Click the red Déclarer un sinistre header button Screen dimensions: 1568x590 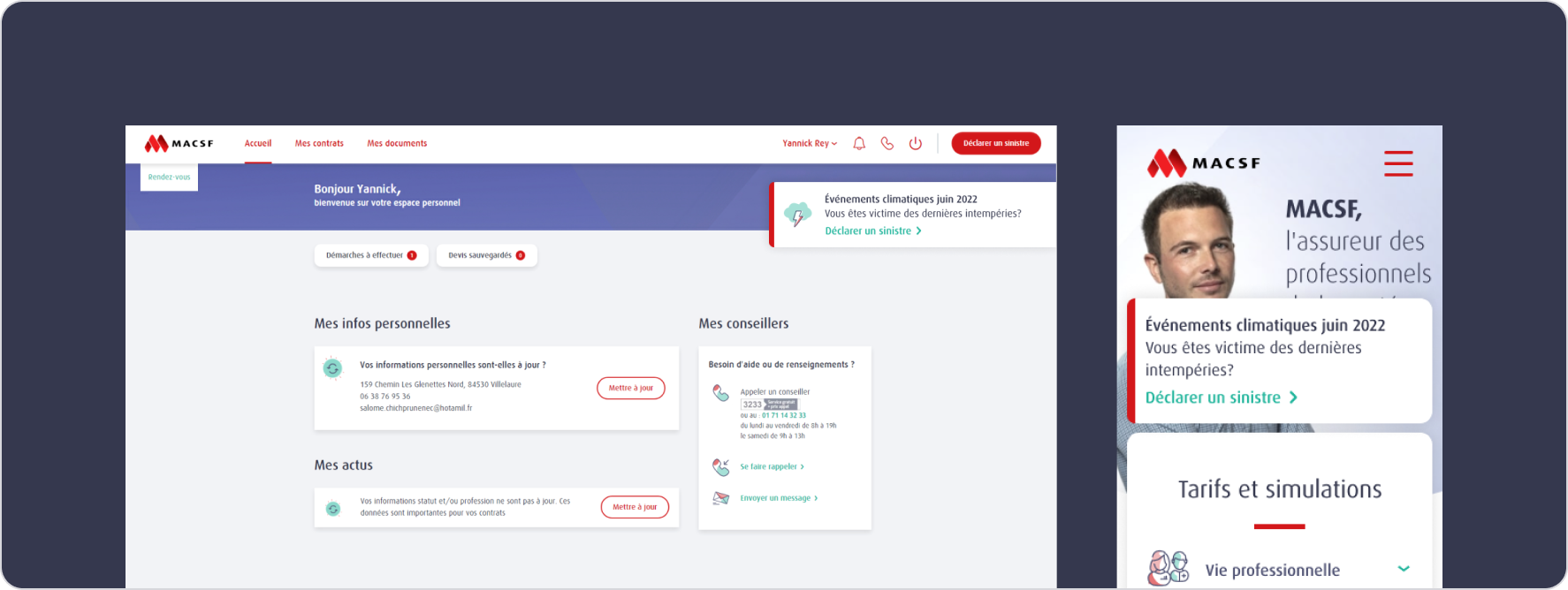[996, 143]
